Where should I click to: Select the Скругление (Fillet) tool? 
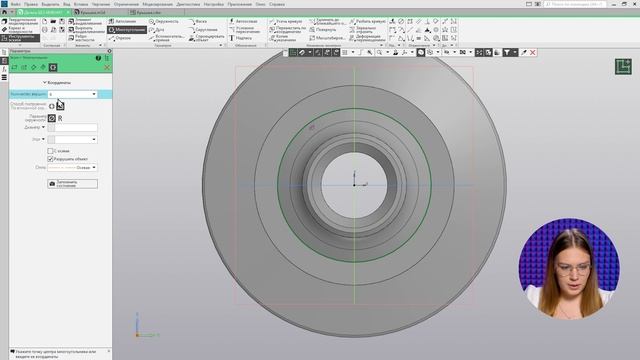203,30
